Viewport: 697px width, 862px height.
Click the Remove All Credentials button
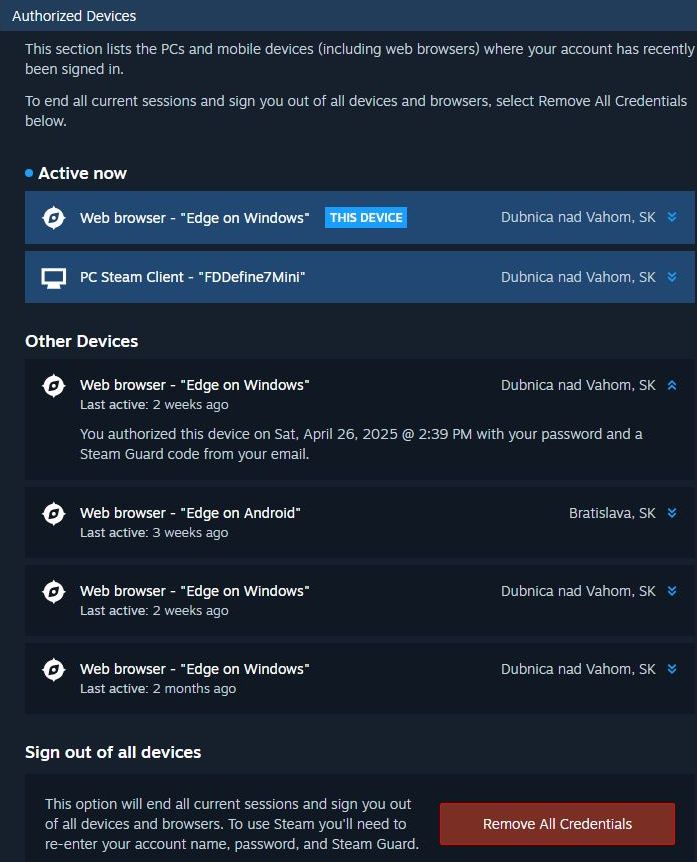pos(557,824)
